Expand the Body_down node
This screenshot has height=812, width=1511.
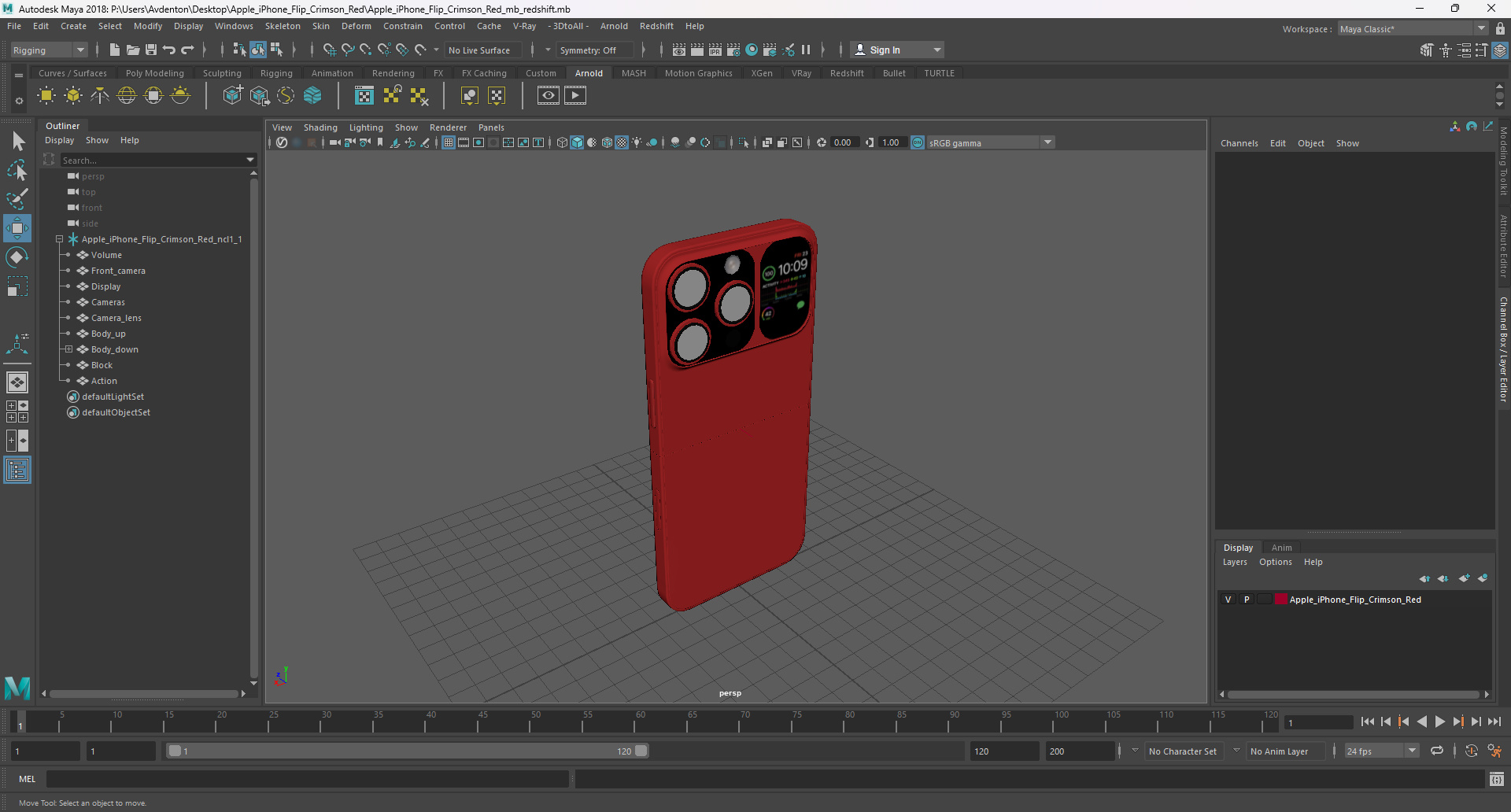[x=68, y=349]
